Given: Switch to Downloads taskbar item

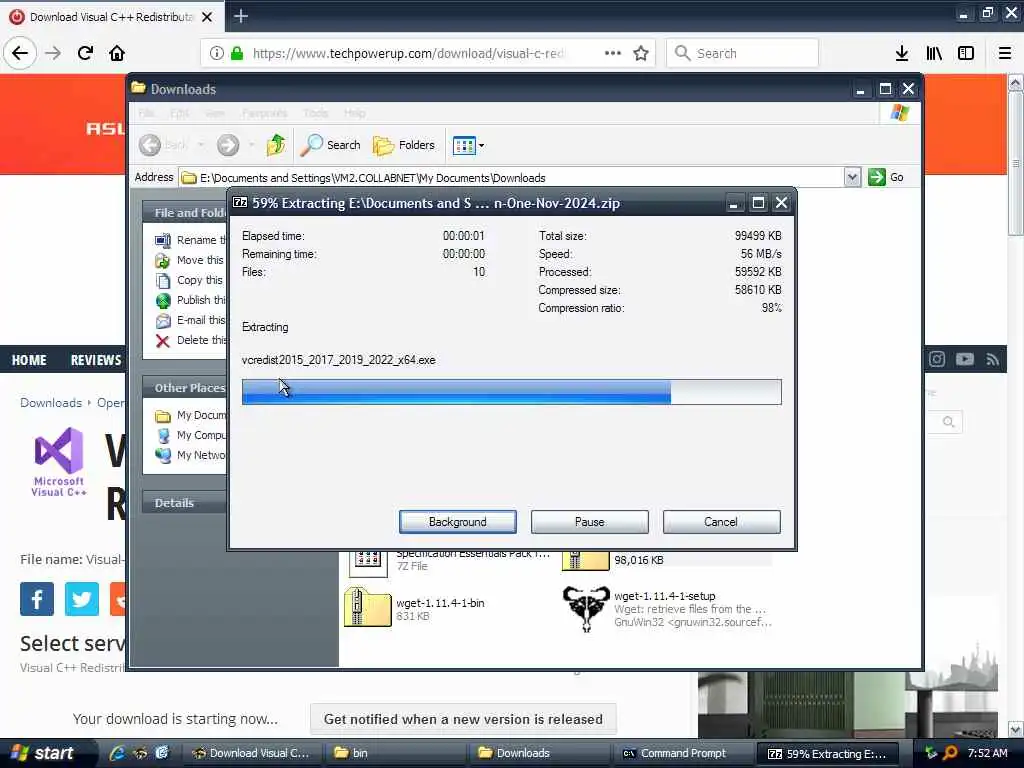Looking at the screenshot, I should pos(538,753).
